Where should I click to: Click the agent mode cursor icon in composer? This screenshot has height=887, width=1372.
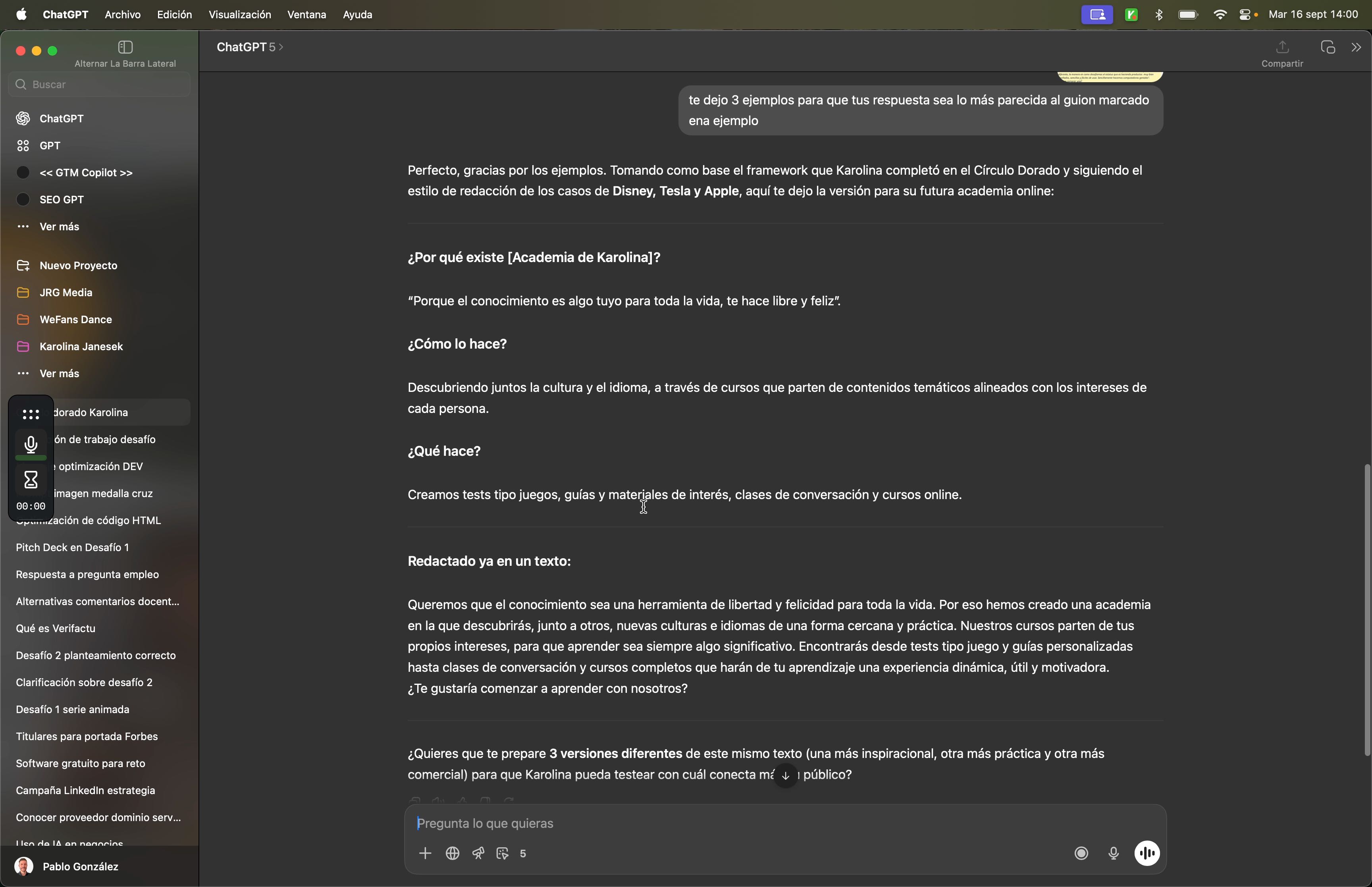pos(503,854)
